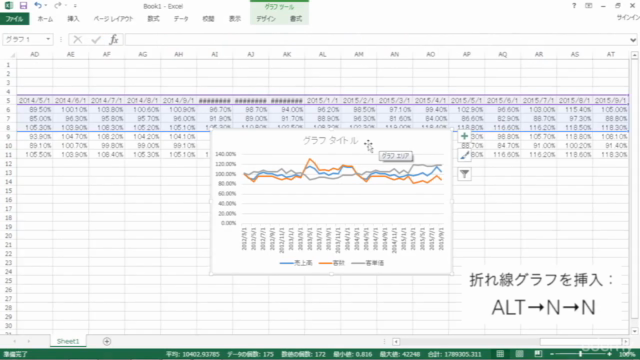Expand the formula bar with chevron

633,40
